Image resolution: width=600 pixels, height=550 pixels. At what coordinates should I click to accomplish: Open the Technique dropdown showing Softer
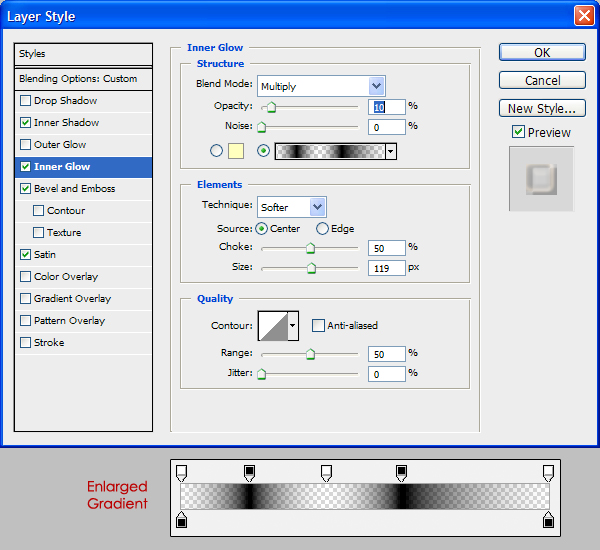tap(292, 207)
